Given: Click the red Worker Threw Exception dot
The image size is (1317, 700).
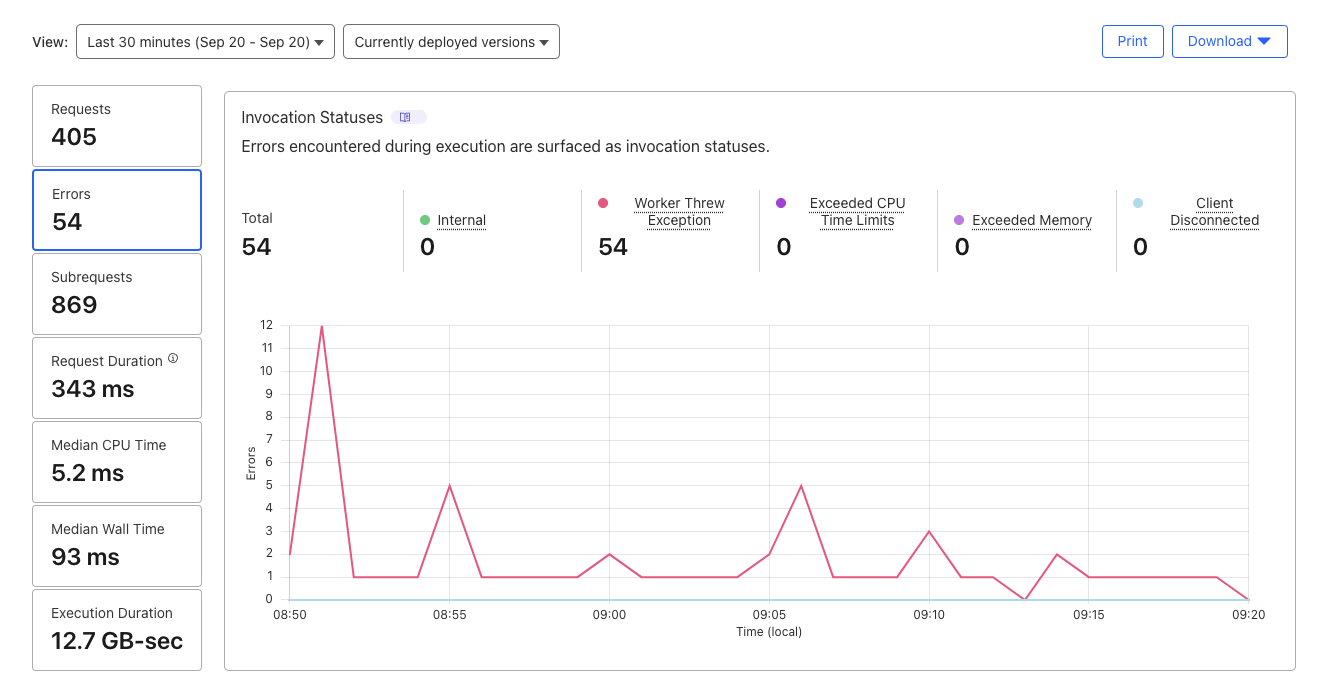Looking at the screenshot, I should [603, 203].
